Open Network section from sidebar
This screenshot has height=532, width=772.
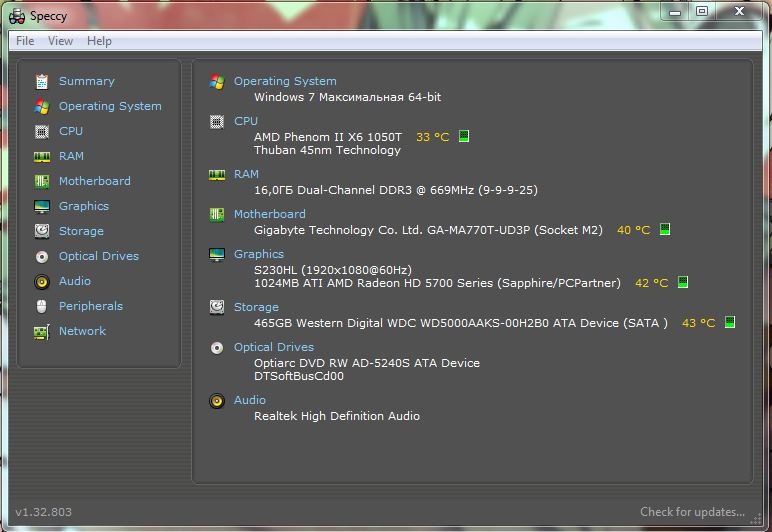coord(82,331)
